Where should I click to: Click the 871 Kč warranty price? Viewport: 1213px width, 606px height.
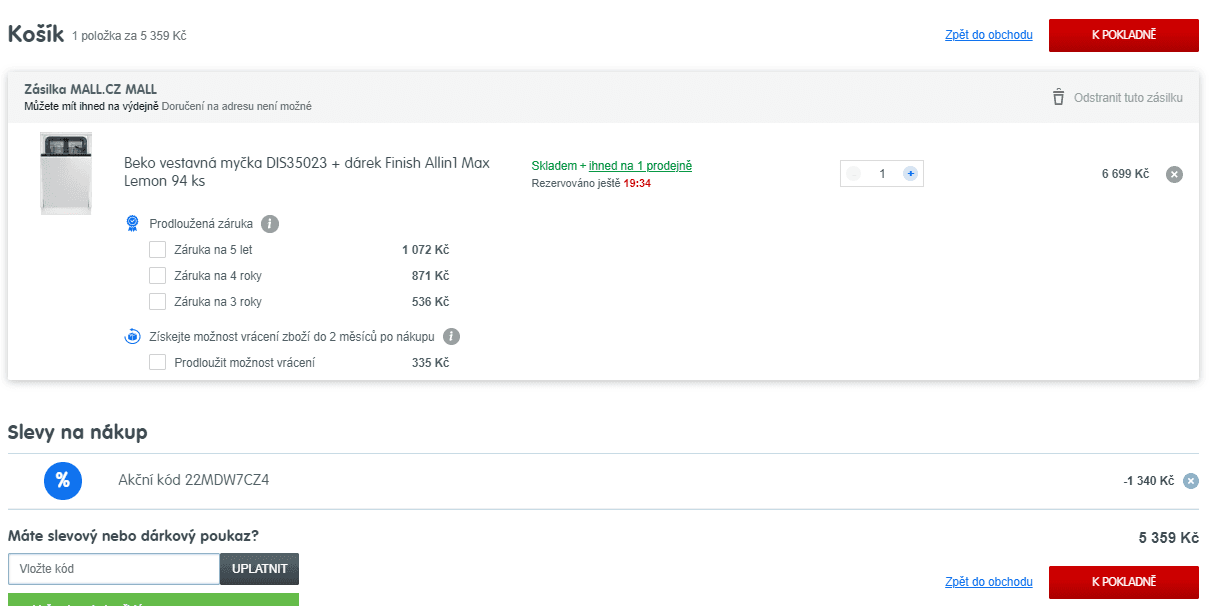[x=431, y=276]
